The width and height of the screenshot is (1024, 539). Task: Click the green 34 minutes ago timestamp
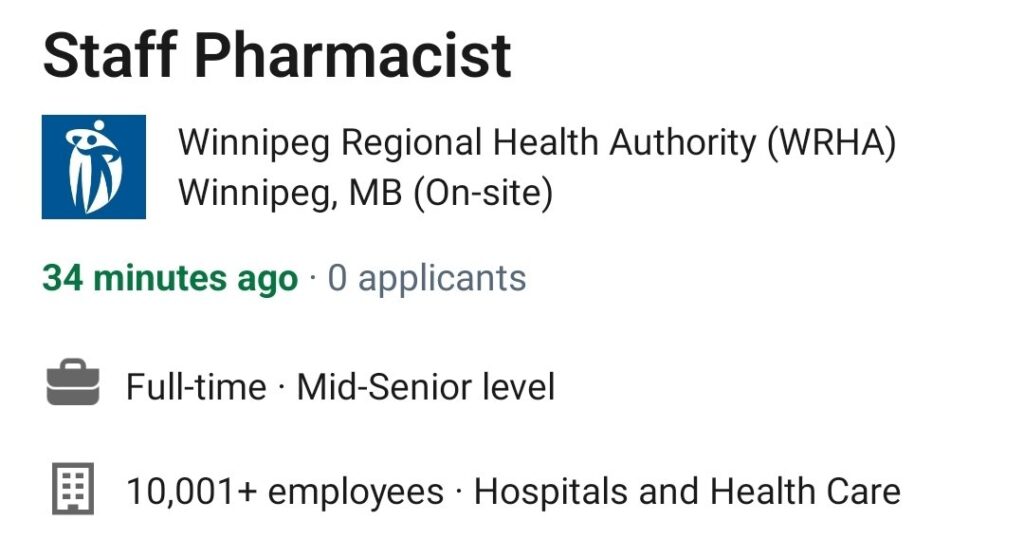170,279
